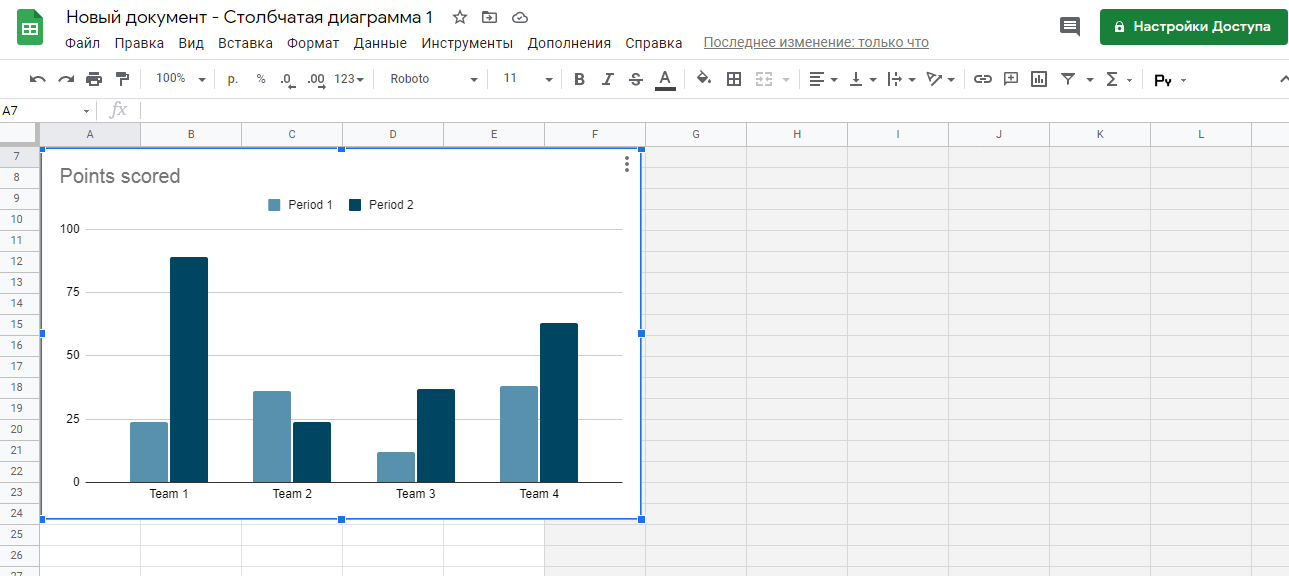Toggle strikethrough formatting
This screenshot has height=576, width=1289.
(636, 79)
